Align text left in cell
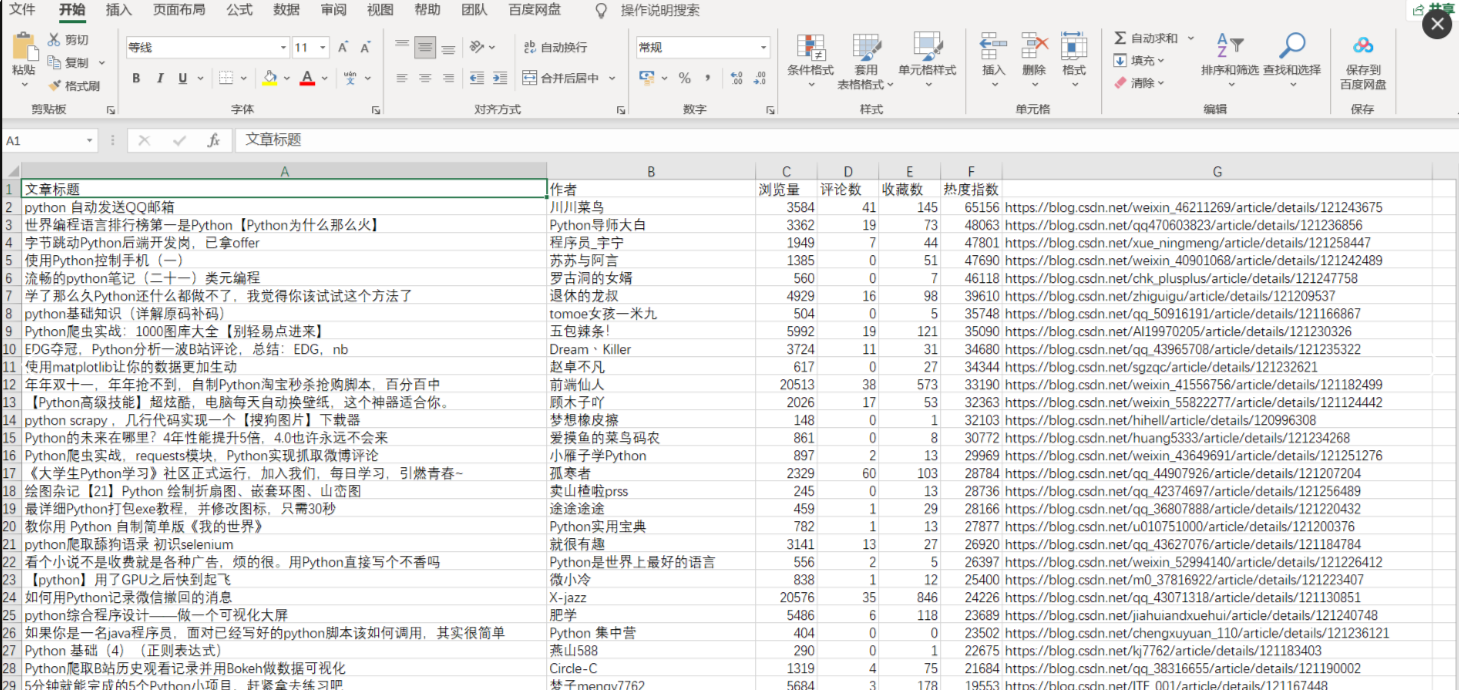Viewport: 1459px width, 690px height. [x=402, y=78]
